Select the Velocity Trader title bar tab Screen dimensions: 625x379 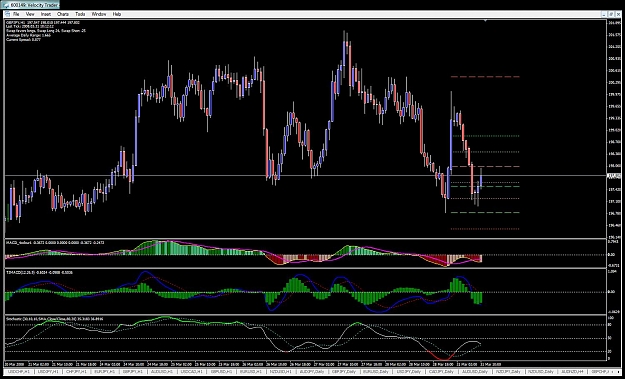pos(30,5)
